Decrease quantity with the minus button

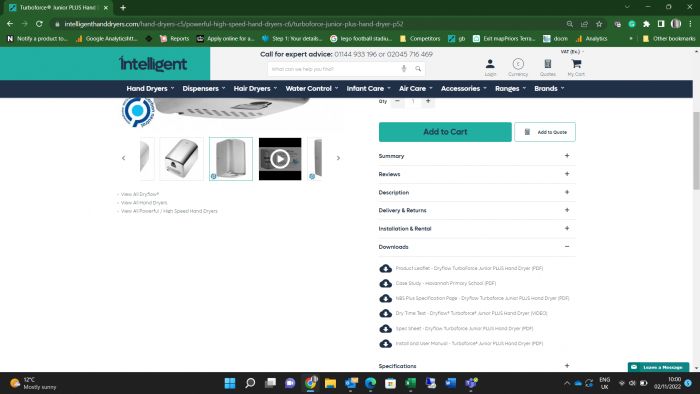click(x=397, y=101)
